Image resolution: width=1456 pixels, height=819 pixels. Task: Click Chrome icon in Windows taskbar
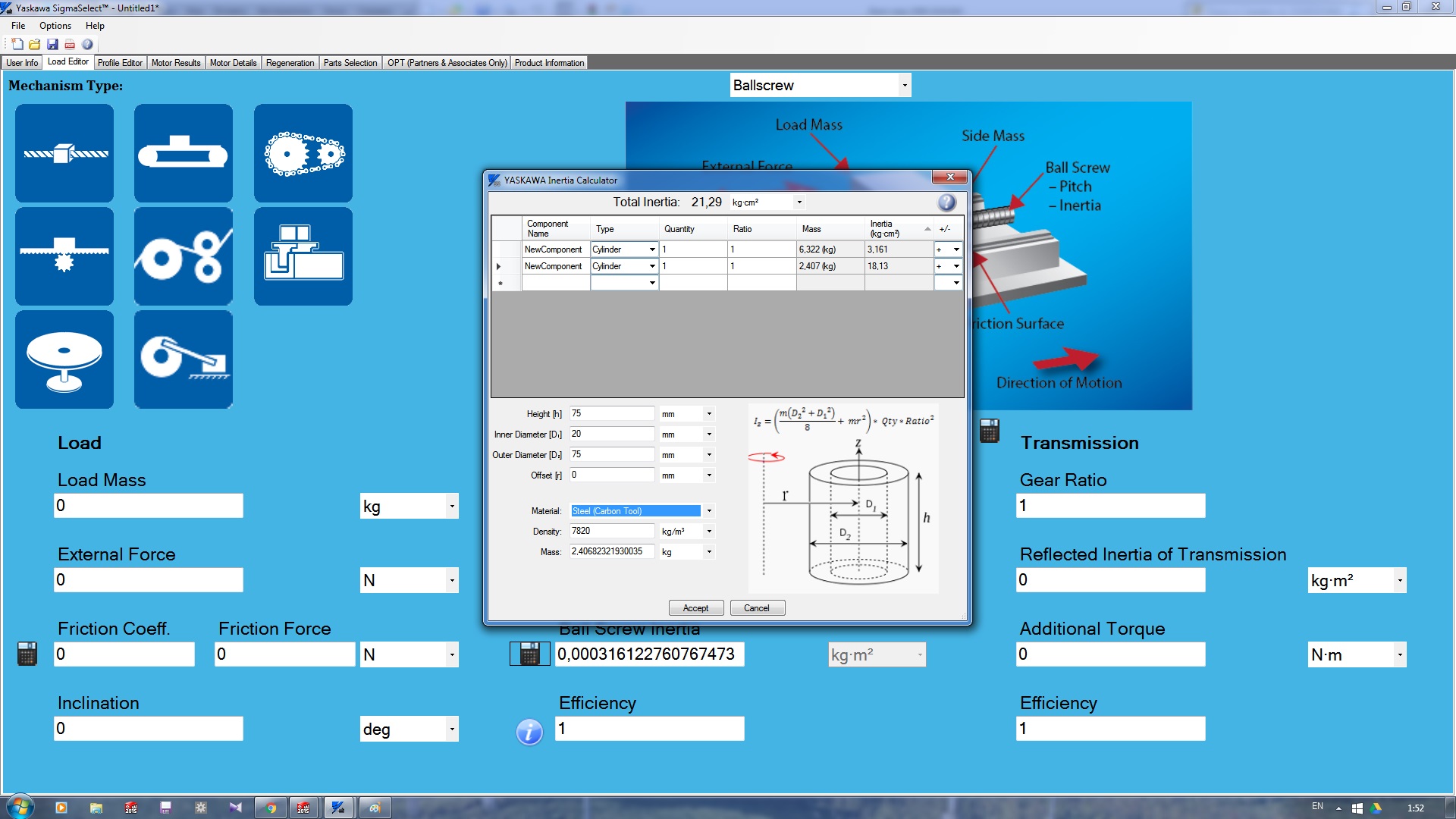click(271, 808)
